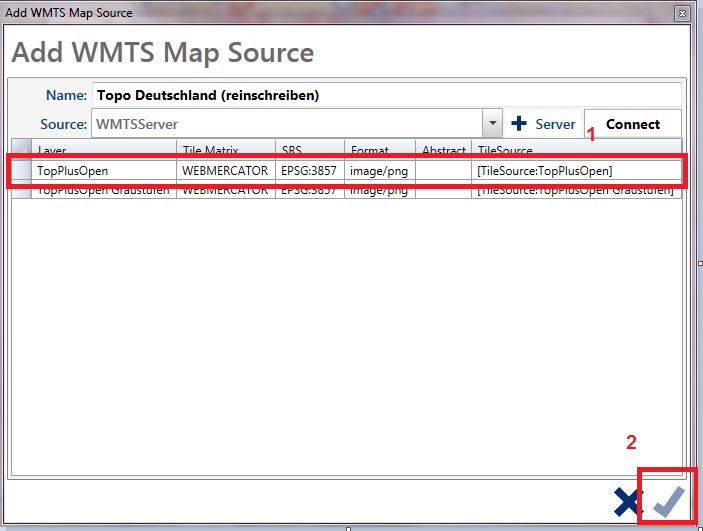
Task: Open the Source dropdown arrow
Action: click(x=492, y=124)
